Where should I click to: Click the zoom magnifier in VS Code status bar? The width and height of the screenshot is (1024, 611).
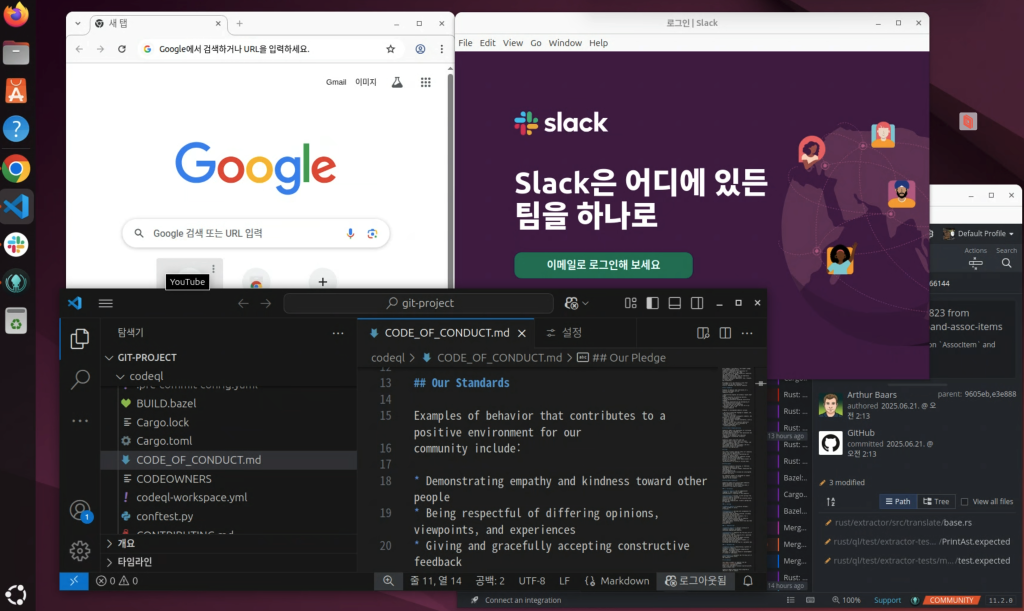tap(389, 580)
